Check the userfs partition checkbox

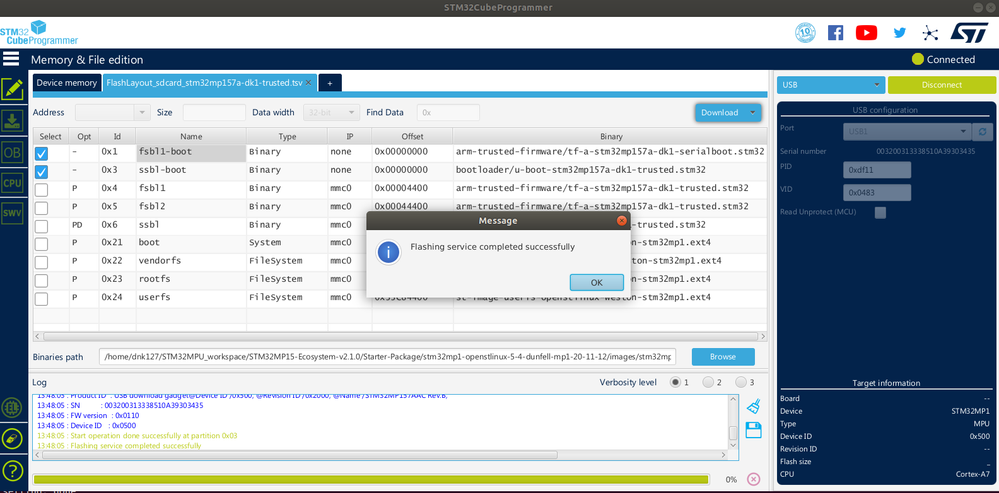(x=41, y=299)
